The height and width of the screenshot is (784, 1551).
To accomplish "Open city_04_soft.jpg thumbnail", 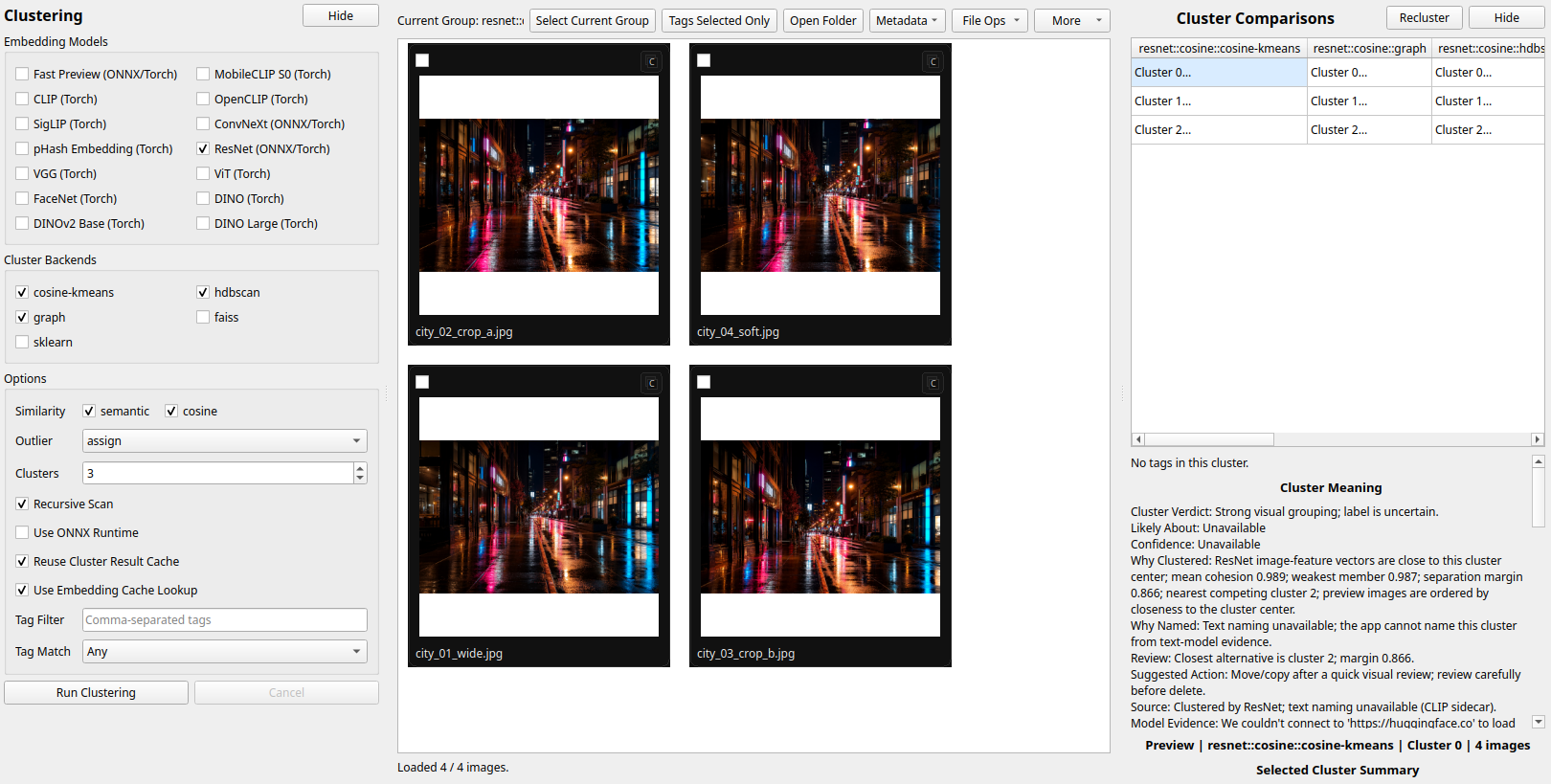I will coord(820,195).
